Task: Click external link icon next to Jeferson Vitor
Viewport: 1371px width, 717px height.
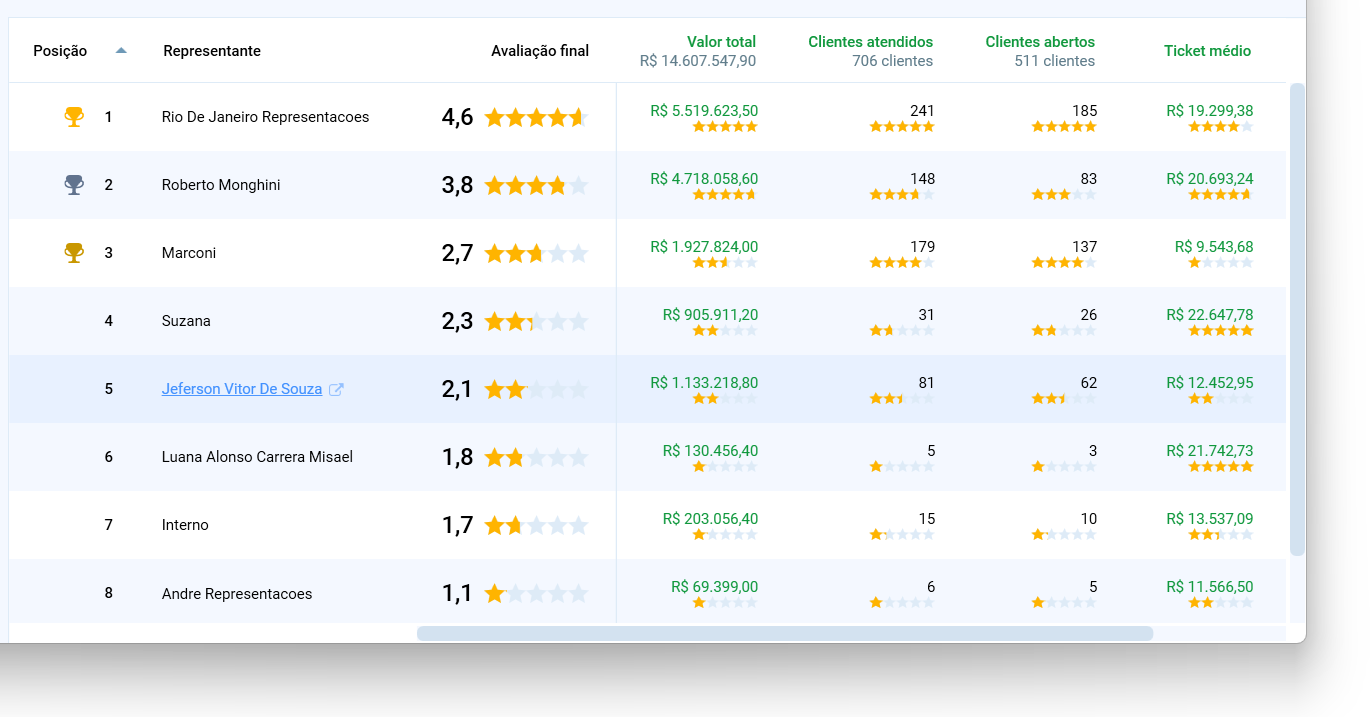Action: [337, 389]
